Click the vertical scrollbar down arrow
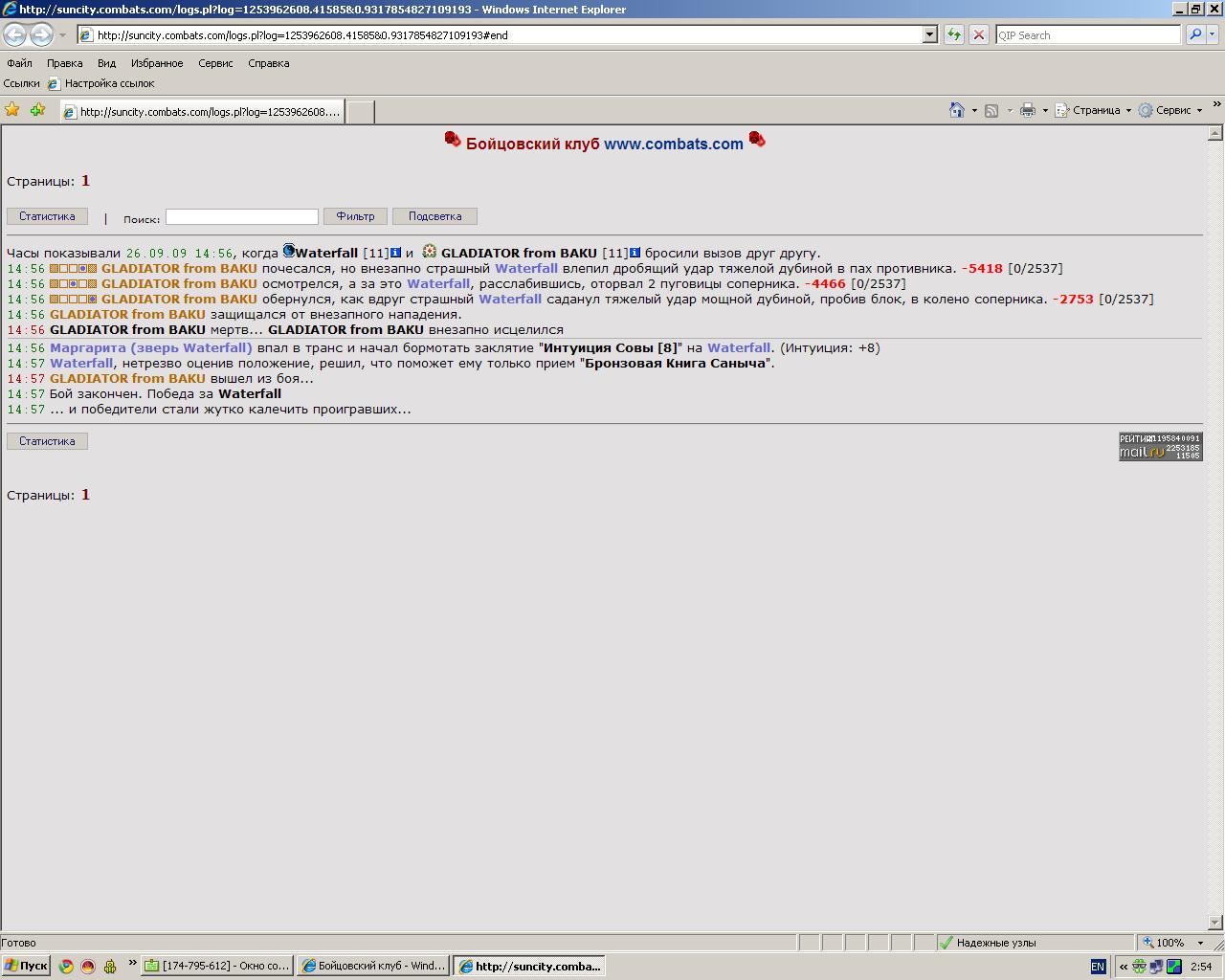The width and height of the screenshot is (1225, 980). click(1215, 923)
